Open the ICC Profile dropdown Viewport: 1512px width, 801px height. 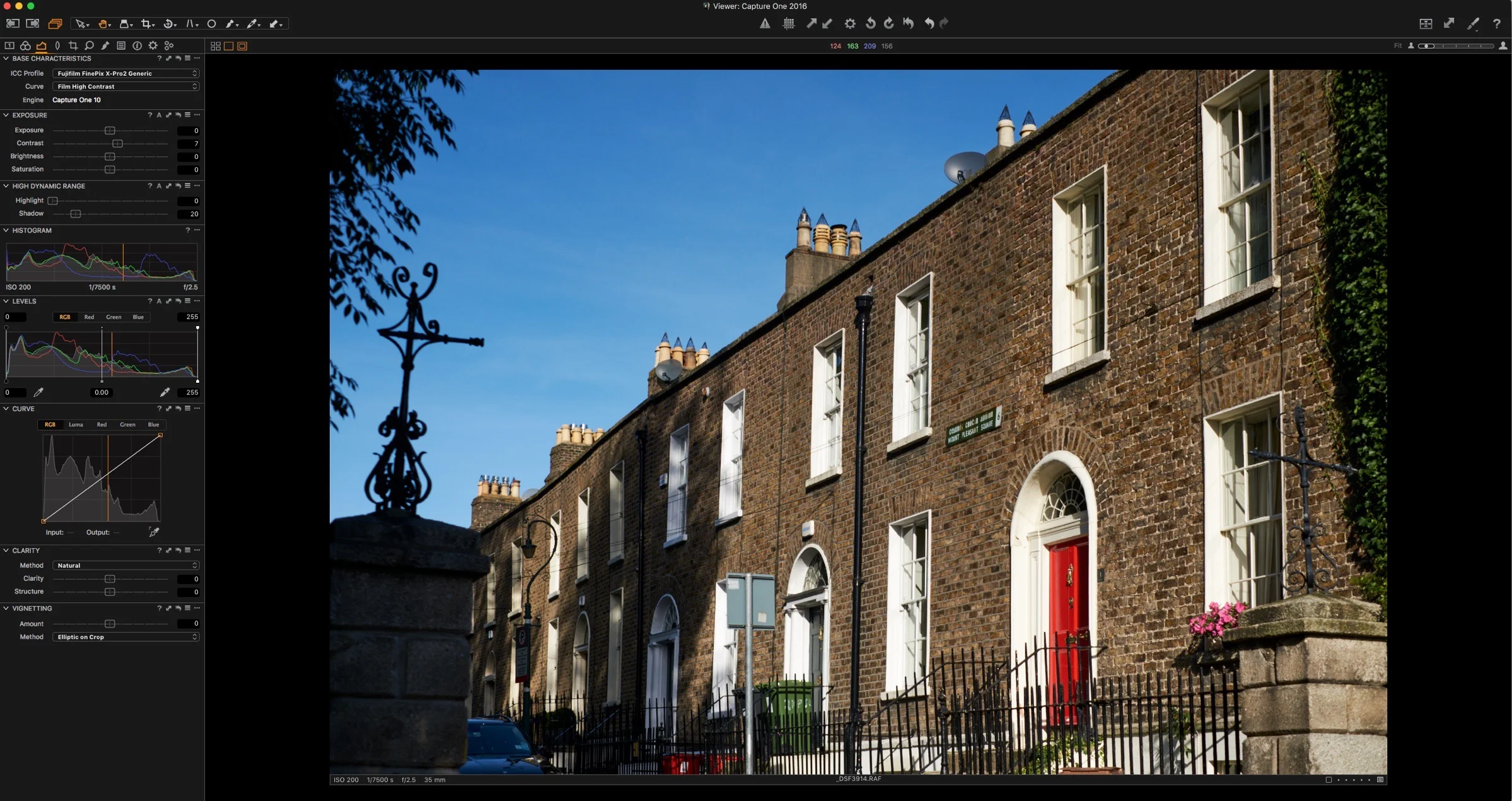click(125, 73)
